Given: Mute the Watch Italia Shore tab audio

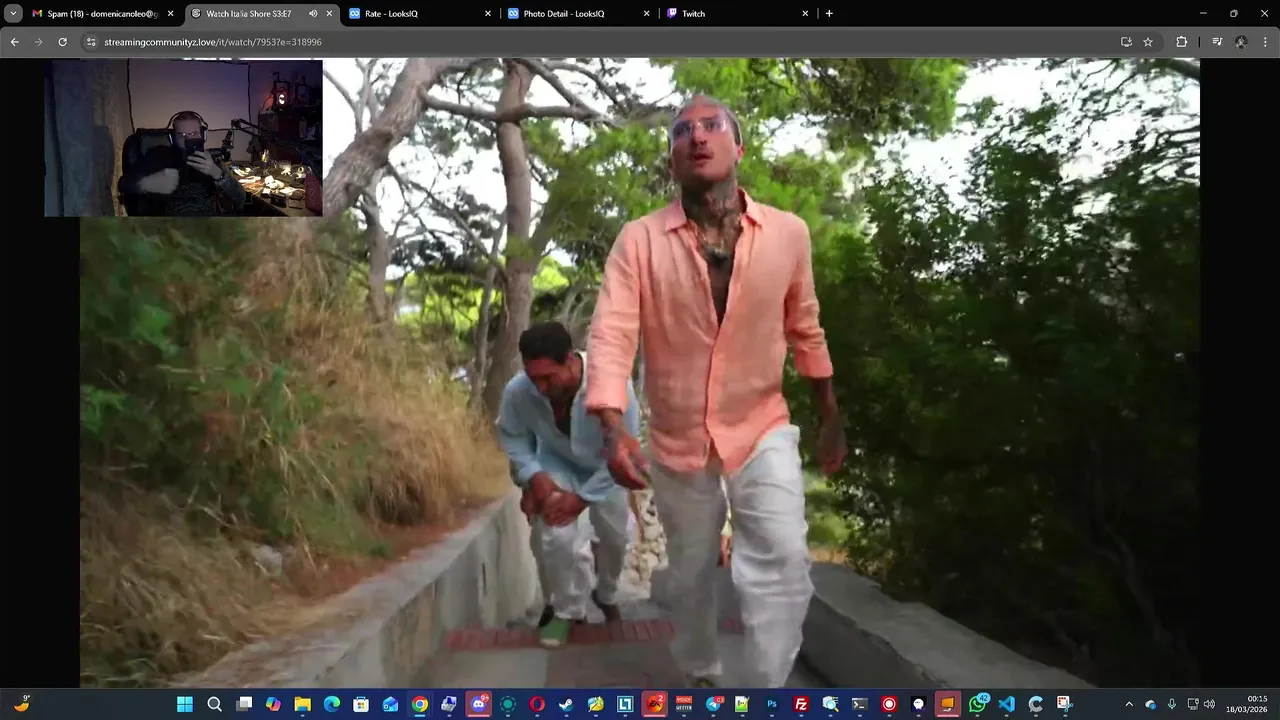Looking at the screenshot, I should (x=313, y=14).
